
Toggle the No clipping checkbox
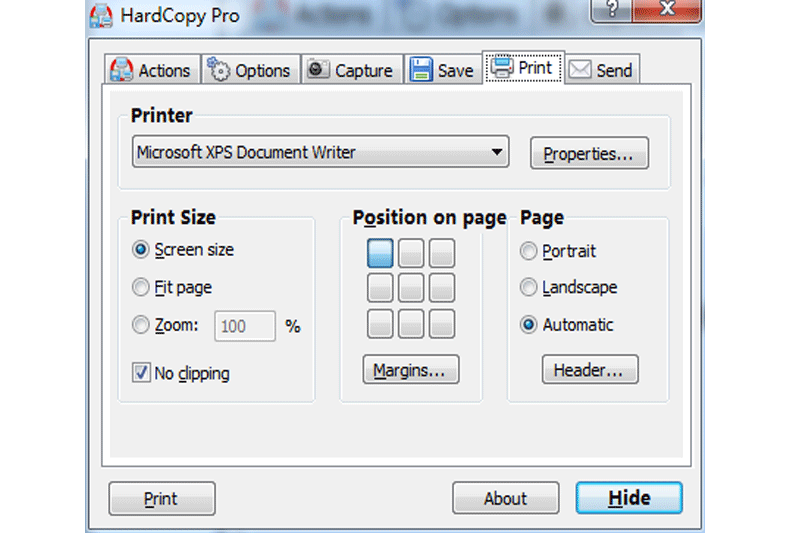[181, 373]
